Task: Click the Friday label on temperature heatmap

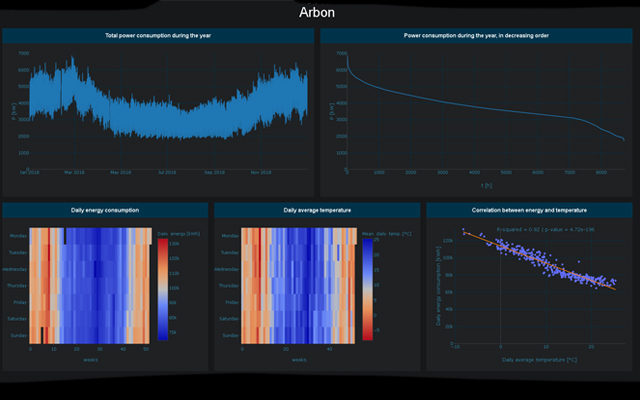Action: point(231,302)
